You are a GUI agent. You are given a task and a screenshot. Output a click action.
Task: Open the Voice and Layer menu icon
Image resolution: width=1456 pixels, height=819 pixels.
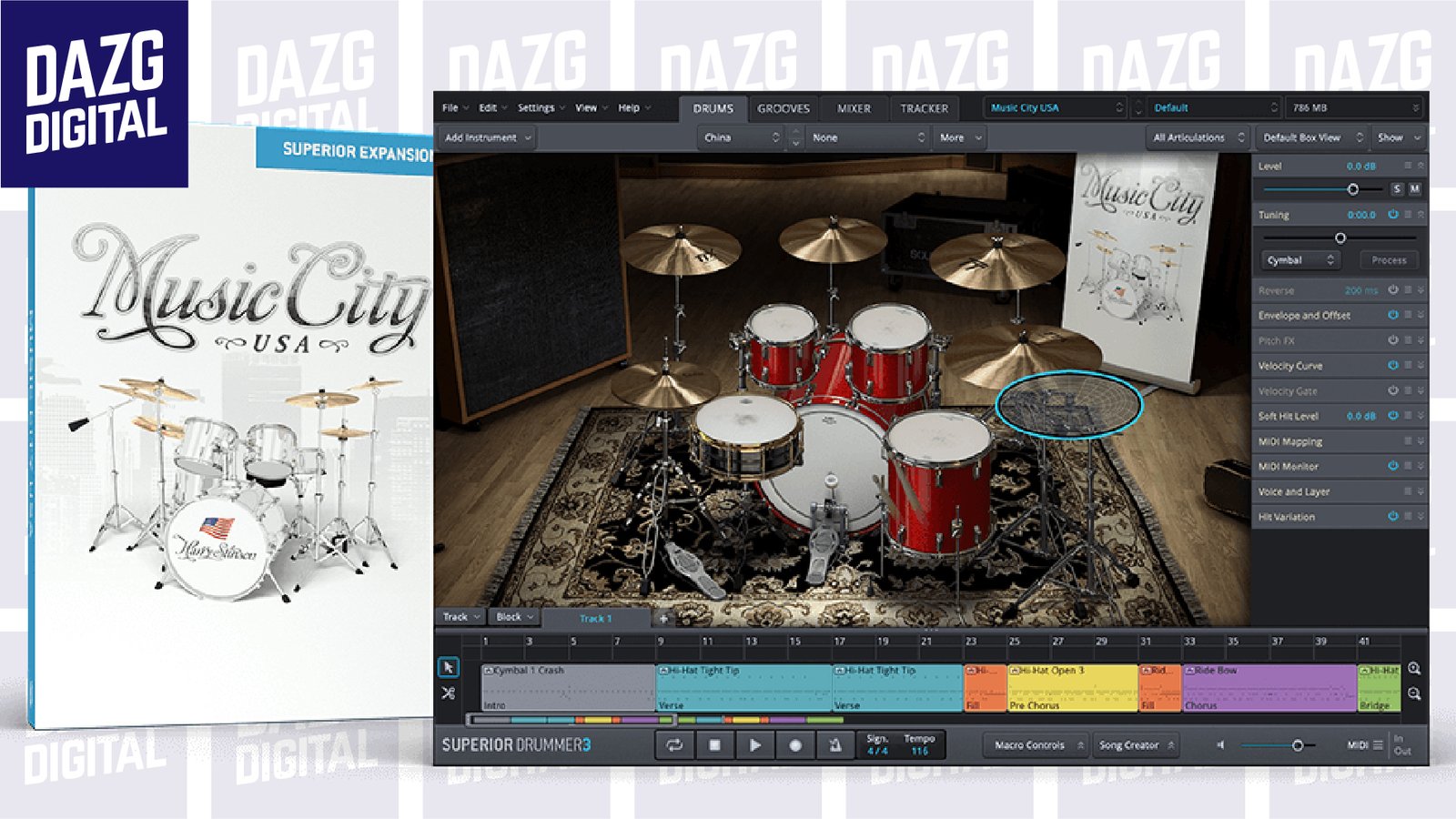point(1408,491)
